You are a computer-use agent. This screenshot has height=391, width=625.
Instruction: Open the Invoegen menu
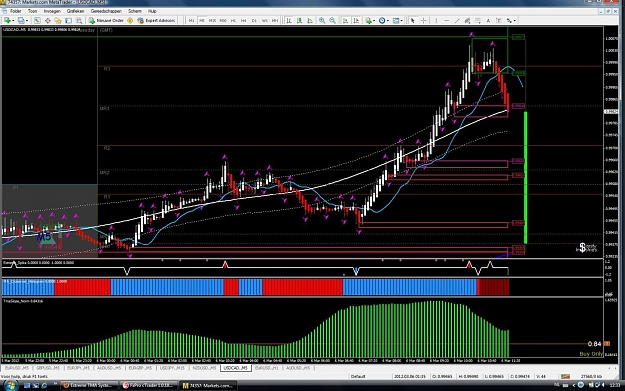(52, 11)
